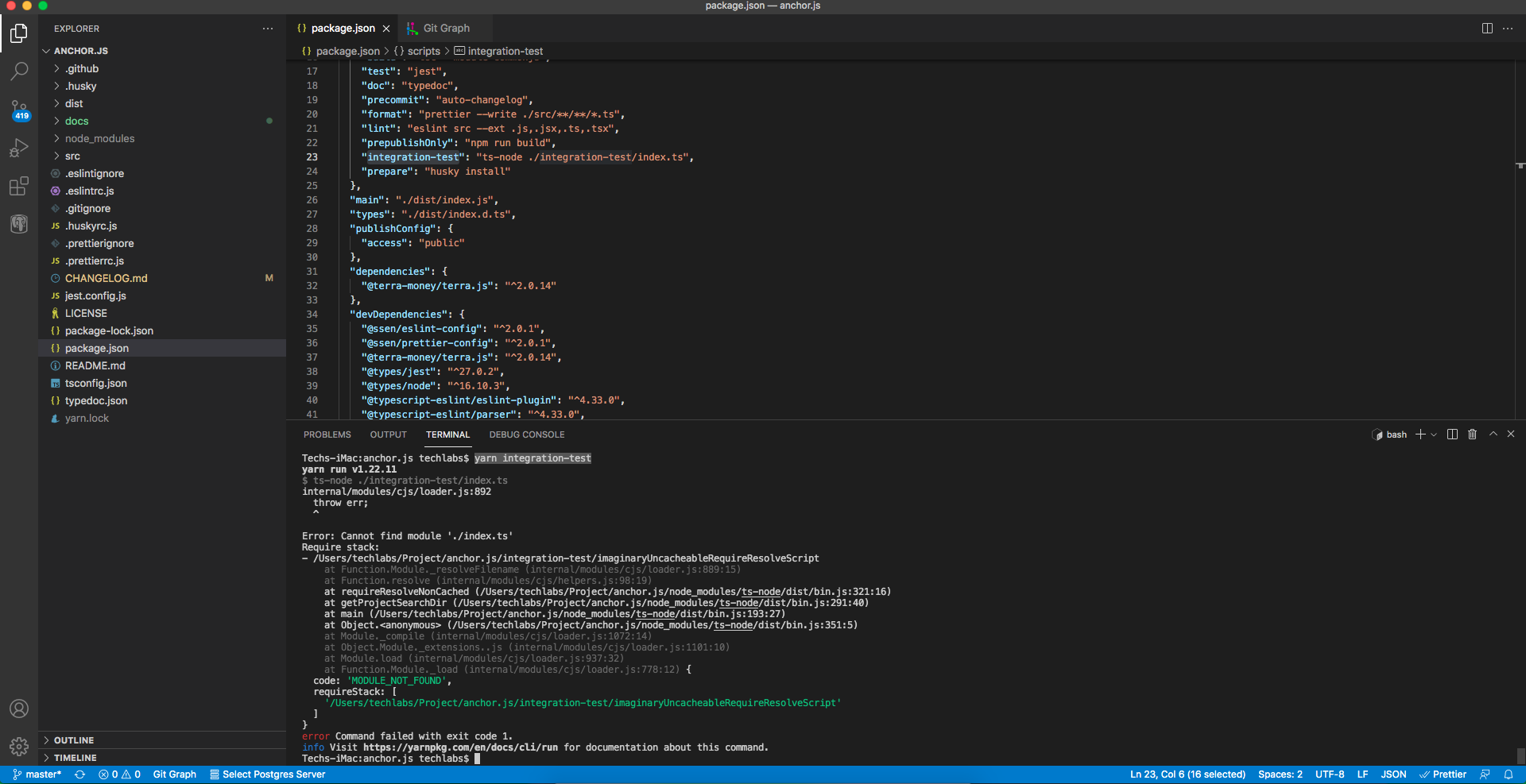This screenshot has height=784, width=1526.
Task: Open the Run and Debug view
Action: pos(19,148)
